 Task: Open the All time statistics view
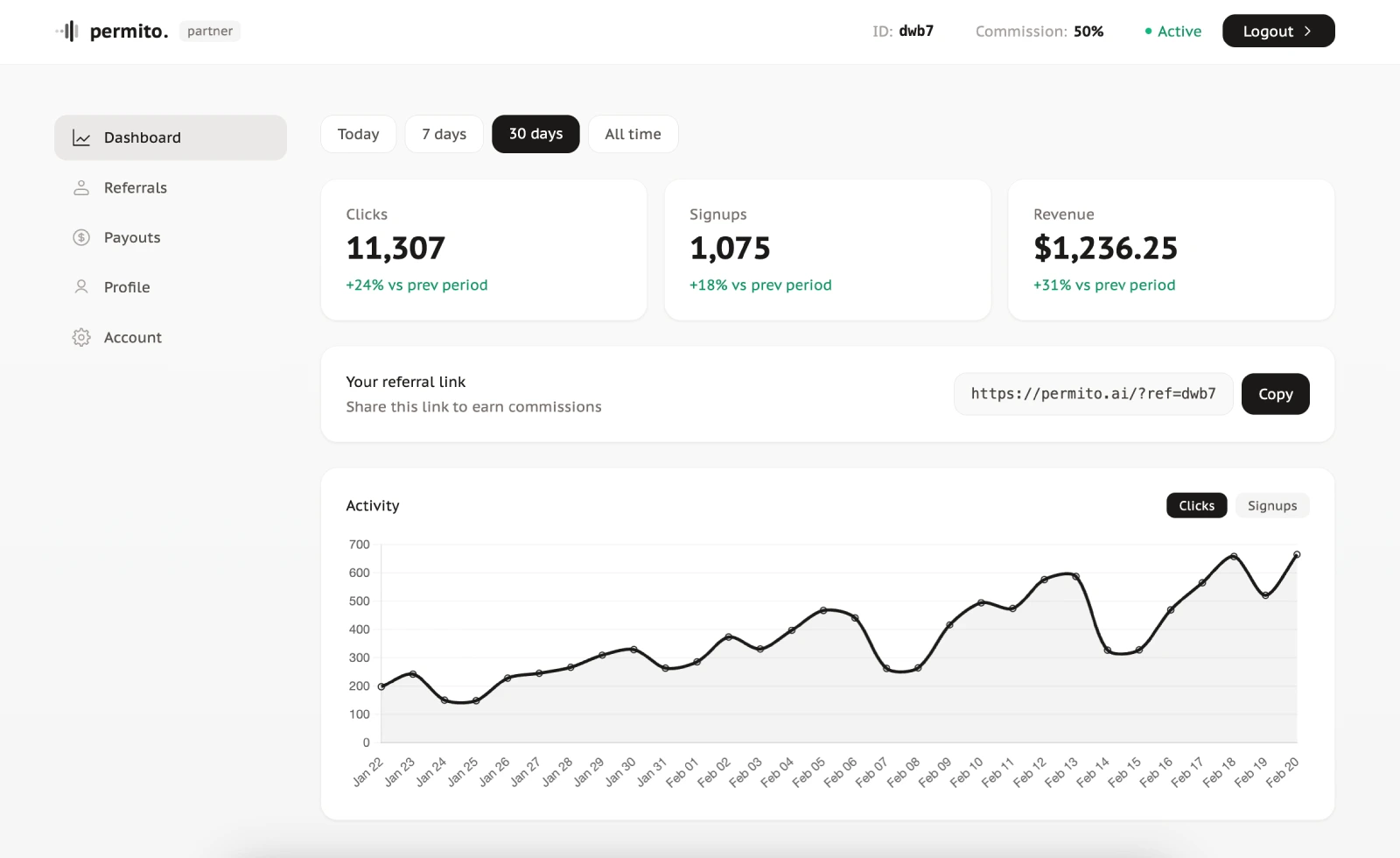click(633, 133)
